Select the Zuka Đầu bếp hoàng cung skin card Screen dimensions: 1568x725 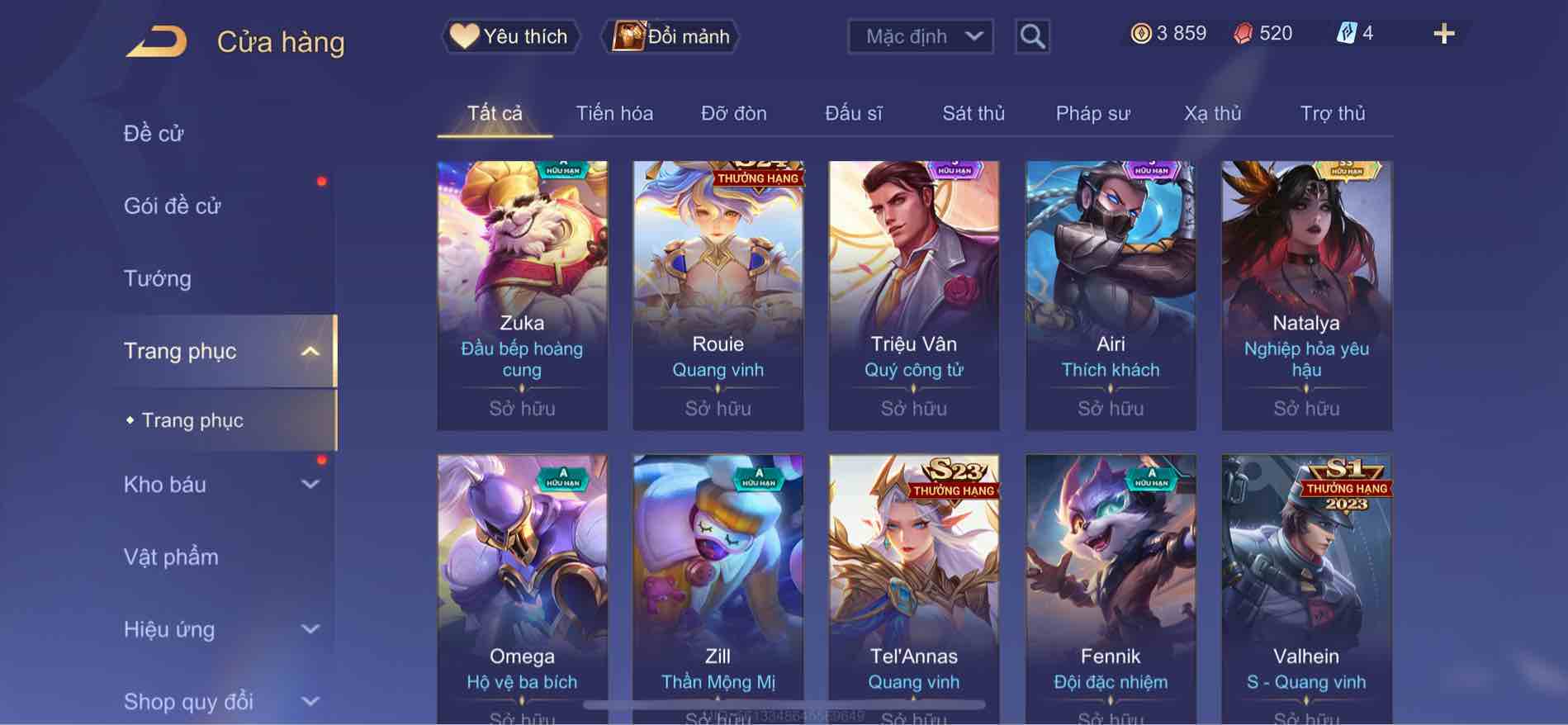[522, 296]
